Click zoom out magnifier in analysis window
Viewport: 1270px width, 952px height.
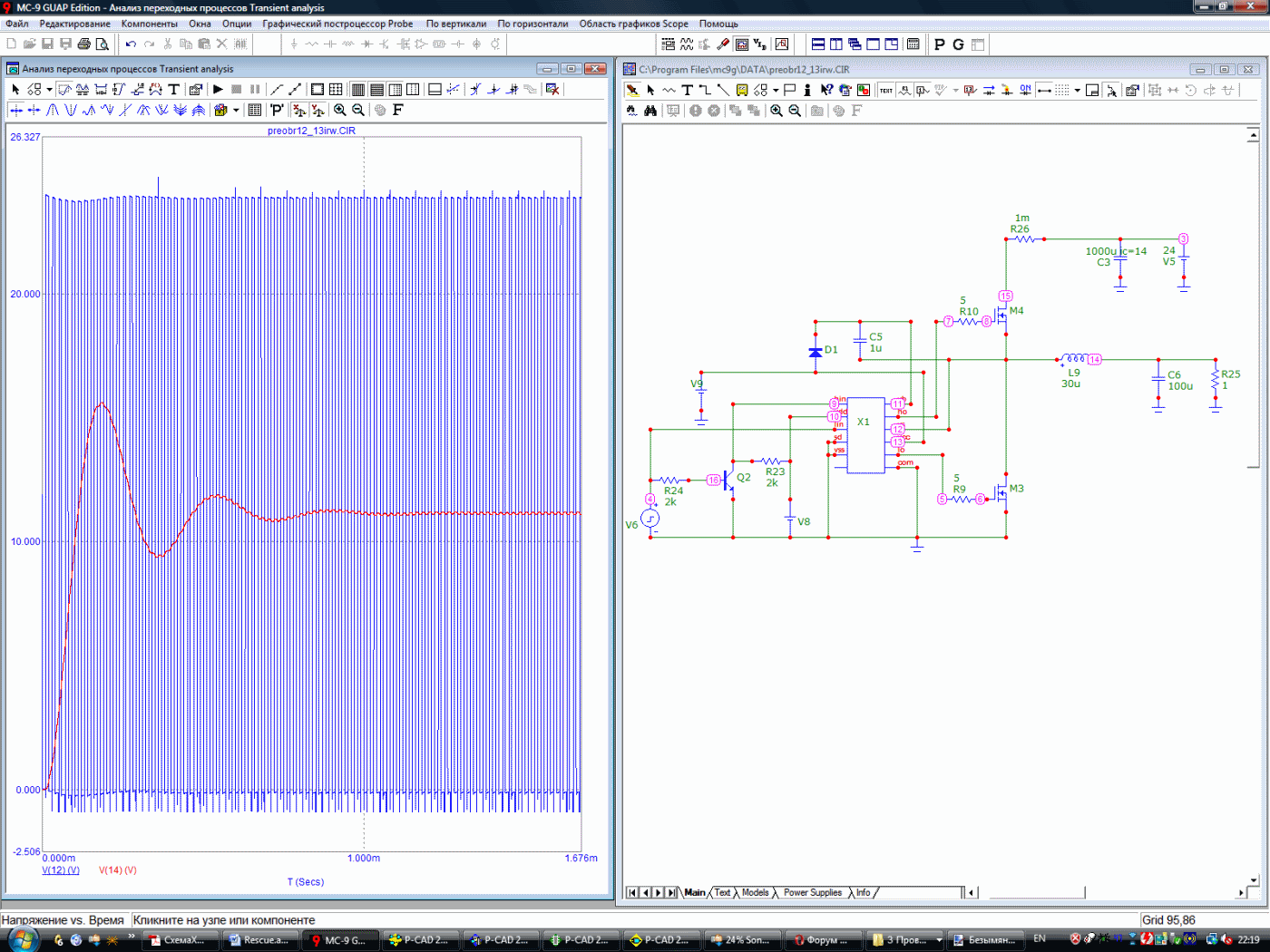click(x=358, y=110)
